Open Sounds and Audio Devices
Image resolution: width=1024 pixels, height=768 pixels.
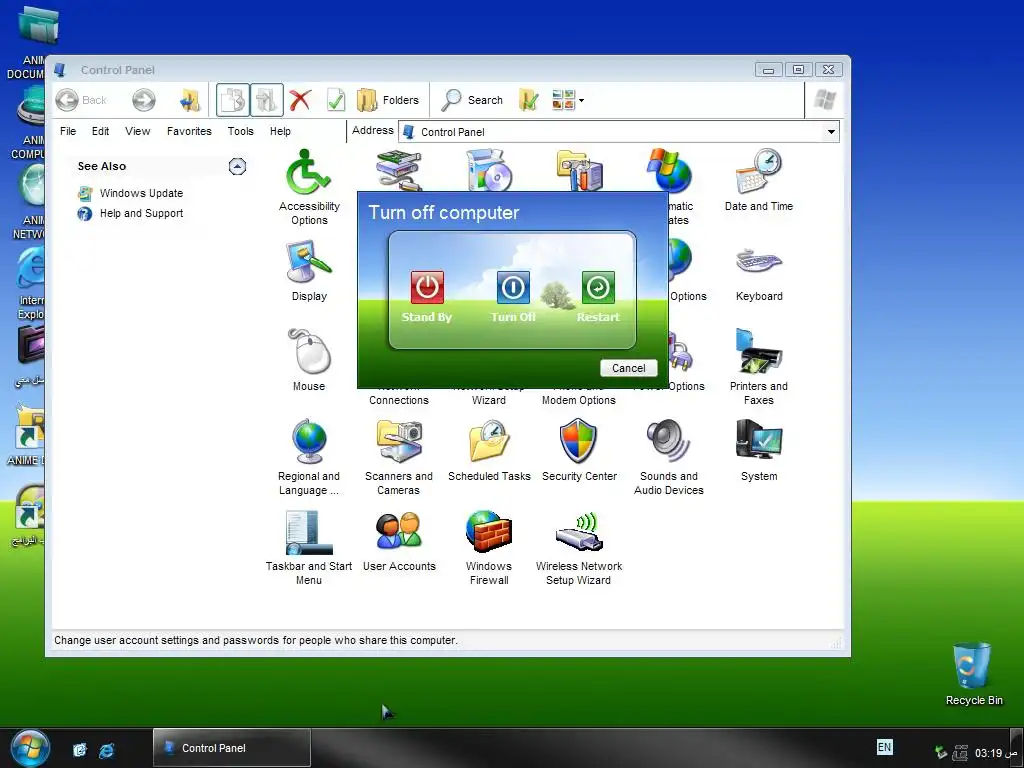[669, 457]
